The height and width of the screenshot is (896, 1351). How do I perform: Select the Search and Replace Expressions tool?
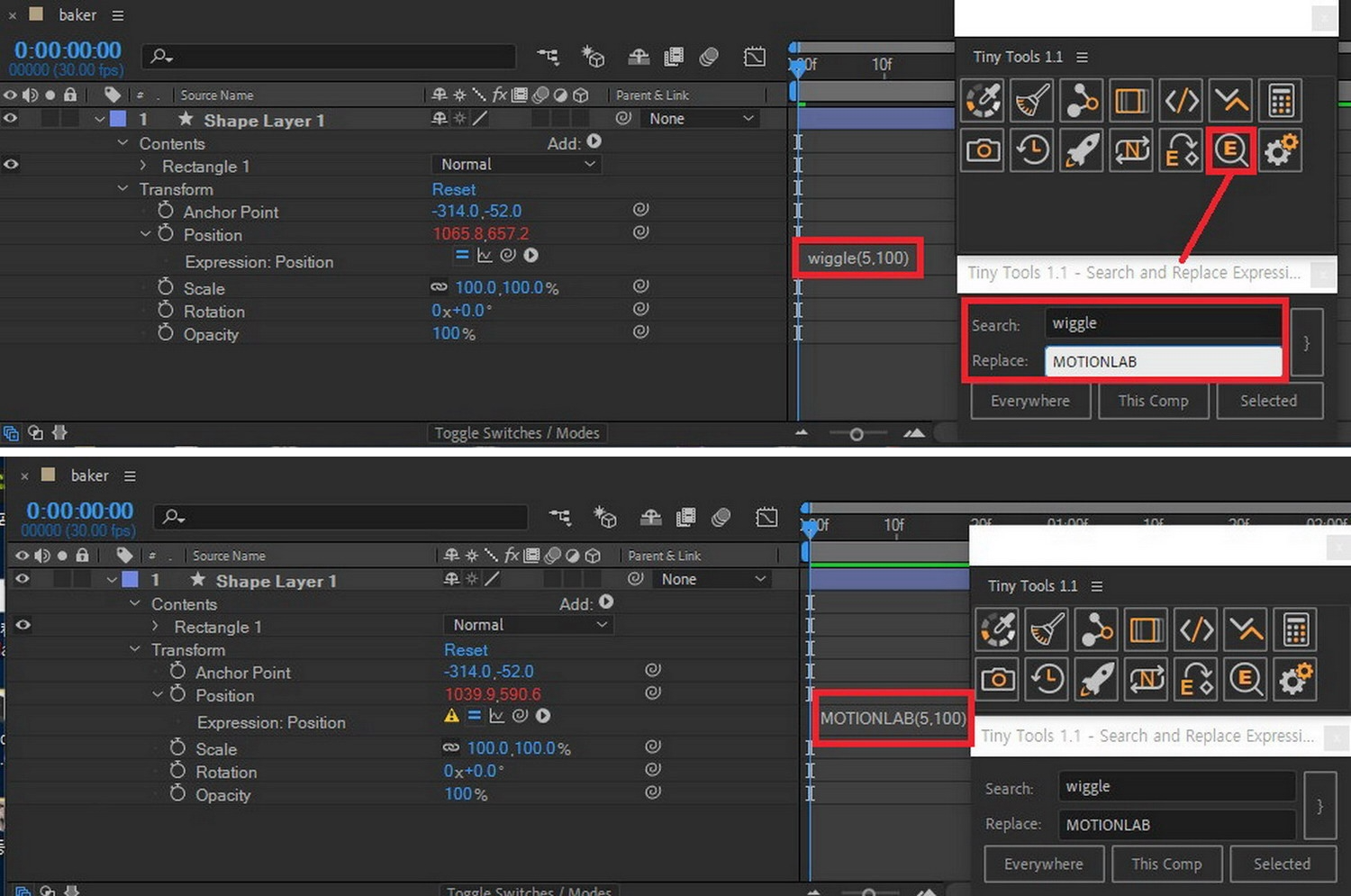(1231, 150)
